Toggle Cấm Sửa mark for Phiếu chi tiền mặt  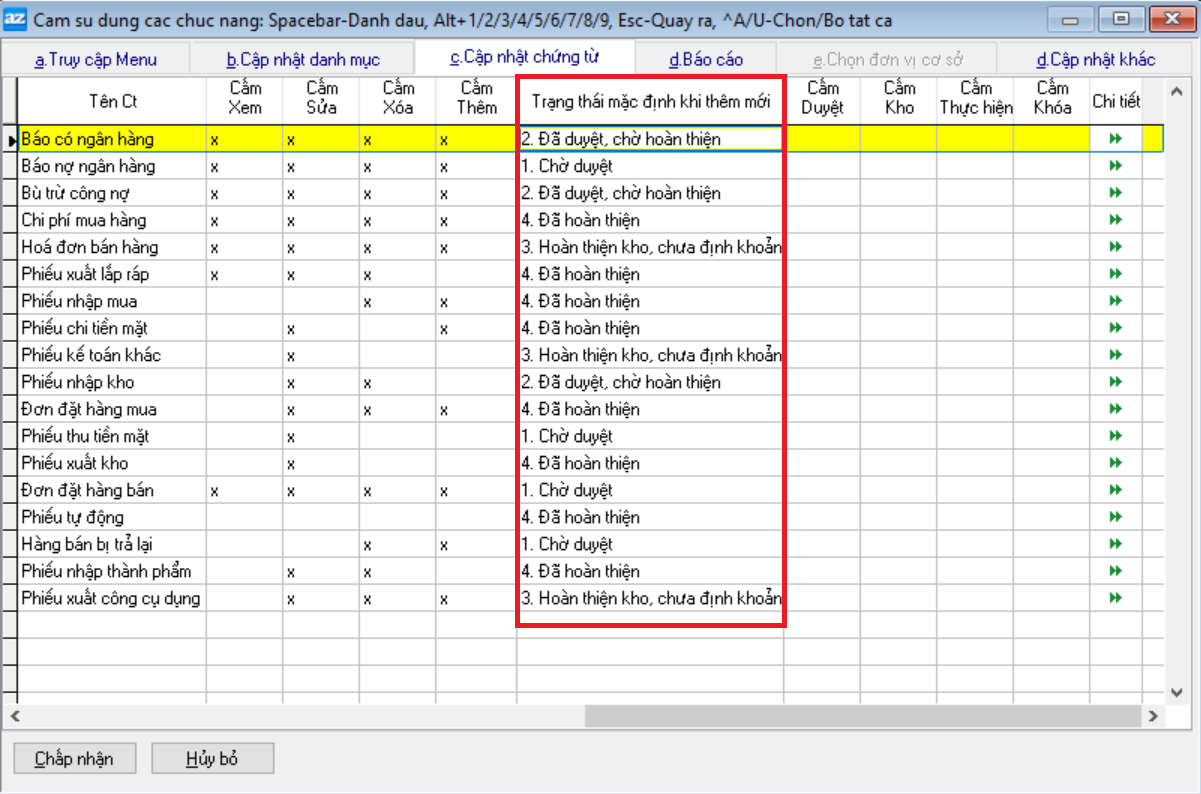pyautogui.click(x=321, y=329)
